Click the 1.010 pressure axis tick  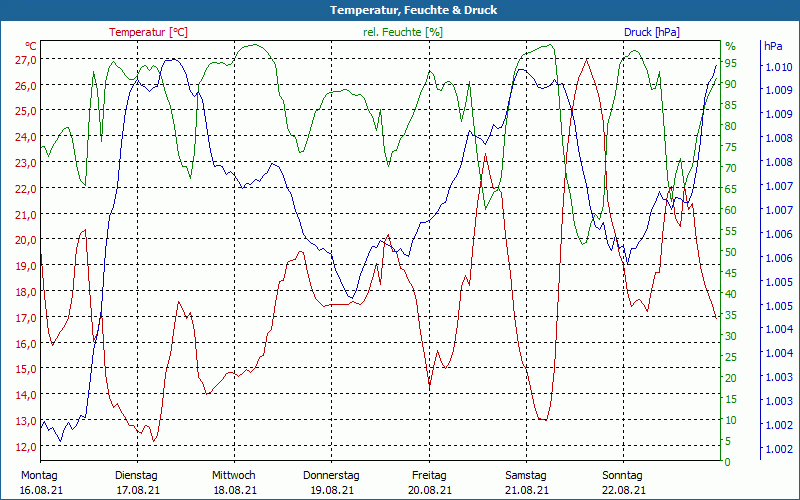pyautogui.click(x=779, y=68)
